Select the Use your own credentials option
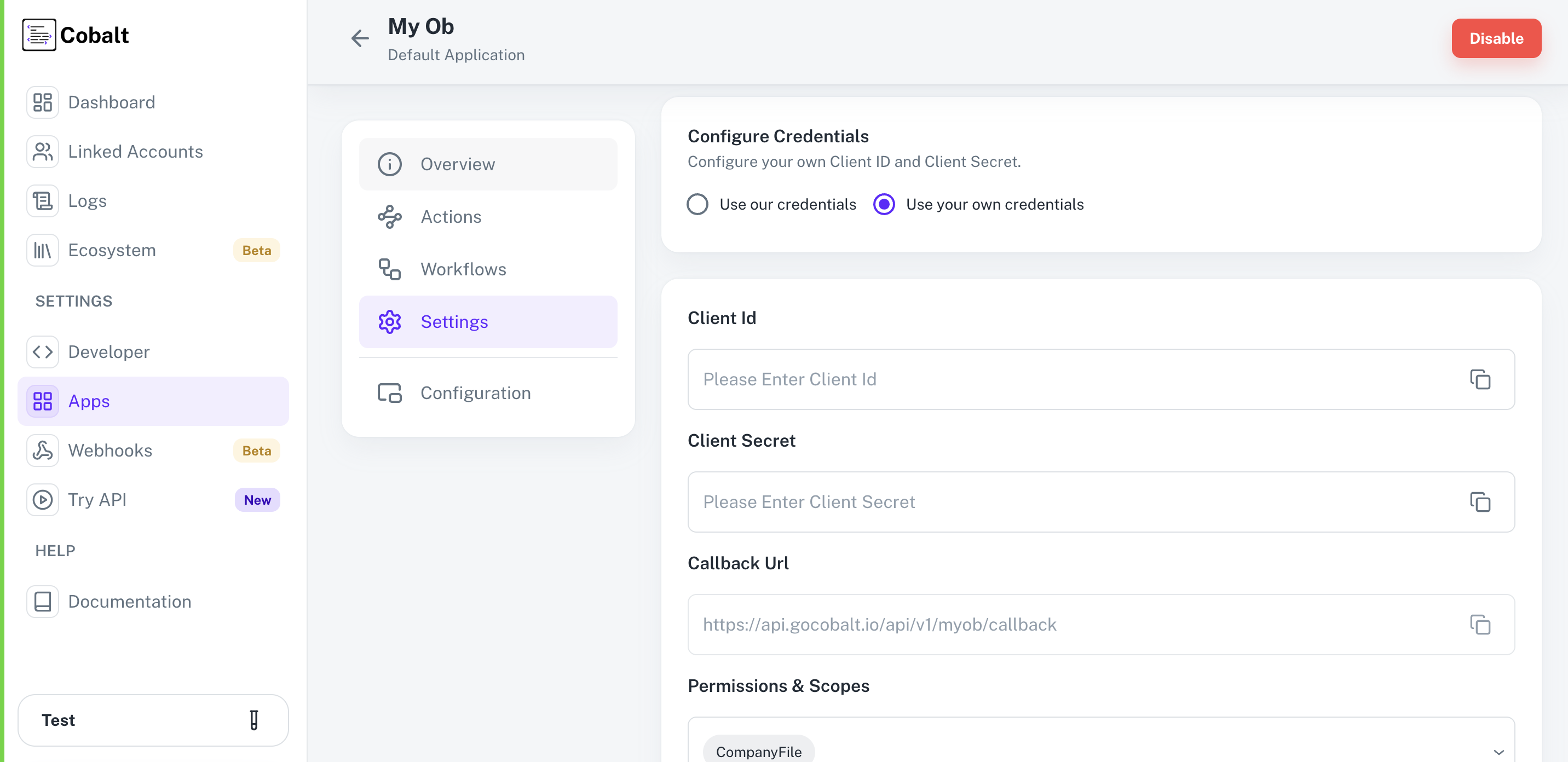Viewport: 1568px width, 762px height. click(x=884, y=205)
